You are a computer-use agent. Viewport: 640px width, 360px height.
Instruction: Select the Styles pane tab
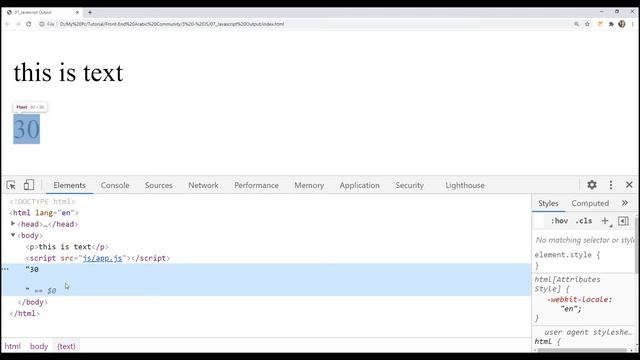pyautogui.click(x=548, y=203)
